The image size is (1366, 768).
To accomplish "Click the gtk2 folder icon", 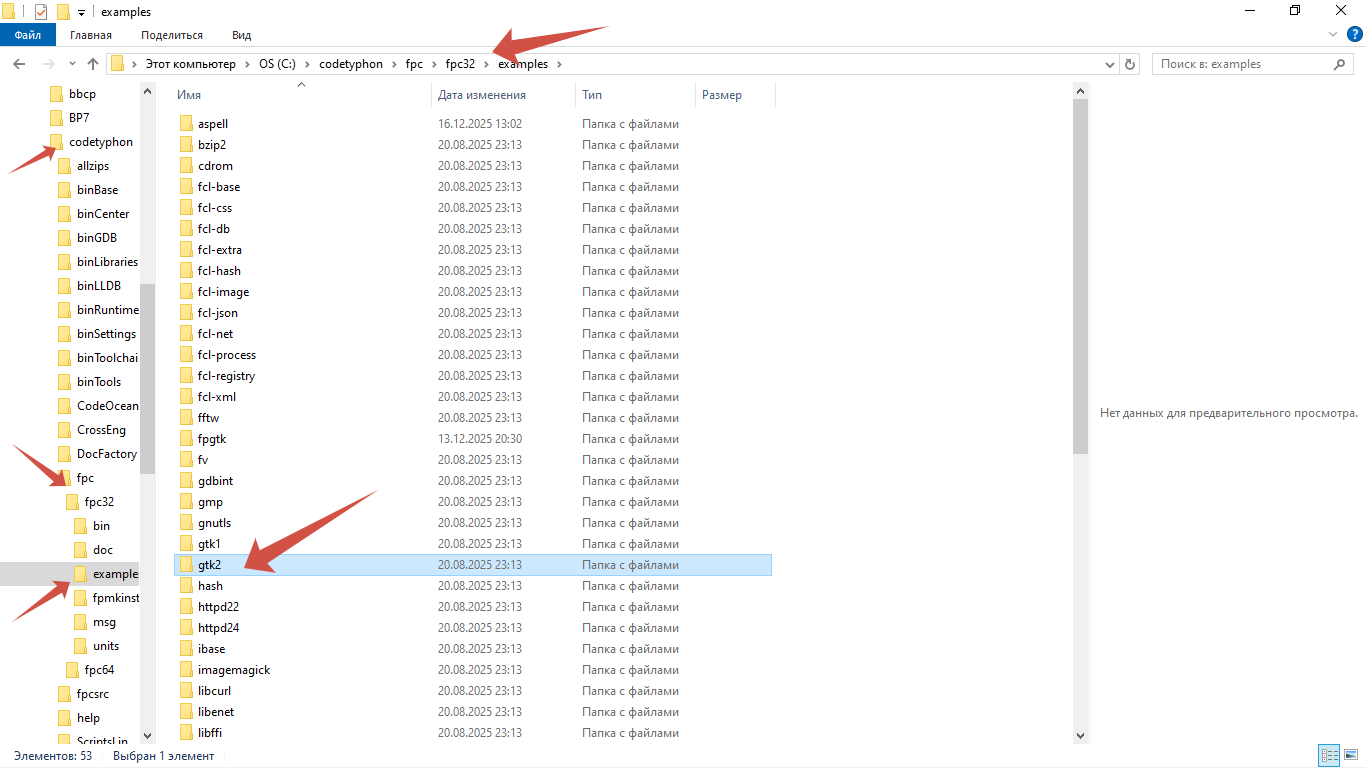I will coord(186,565).
